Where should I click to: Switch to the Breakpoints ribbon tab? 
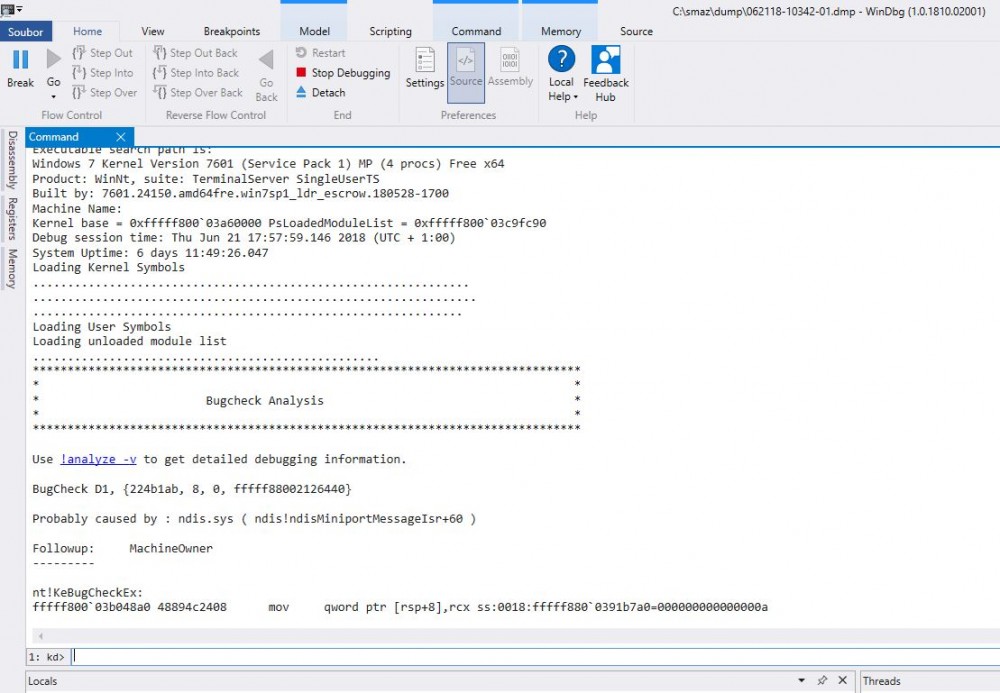coord(231,31)
